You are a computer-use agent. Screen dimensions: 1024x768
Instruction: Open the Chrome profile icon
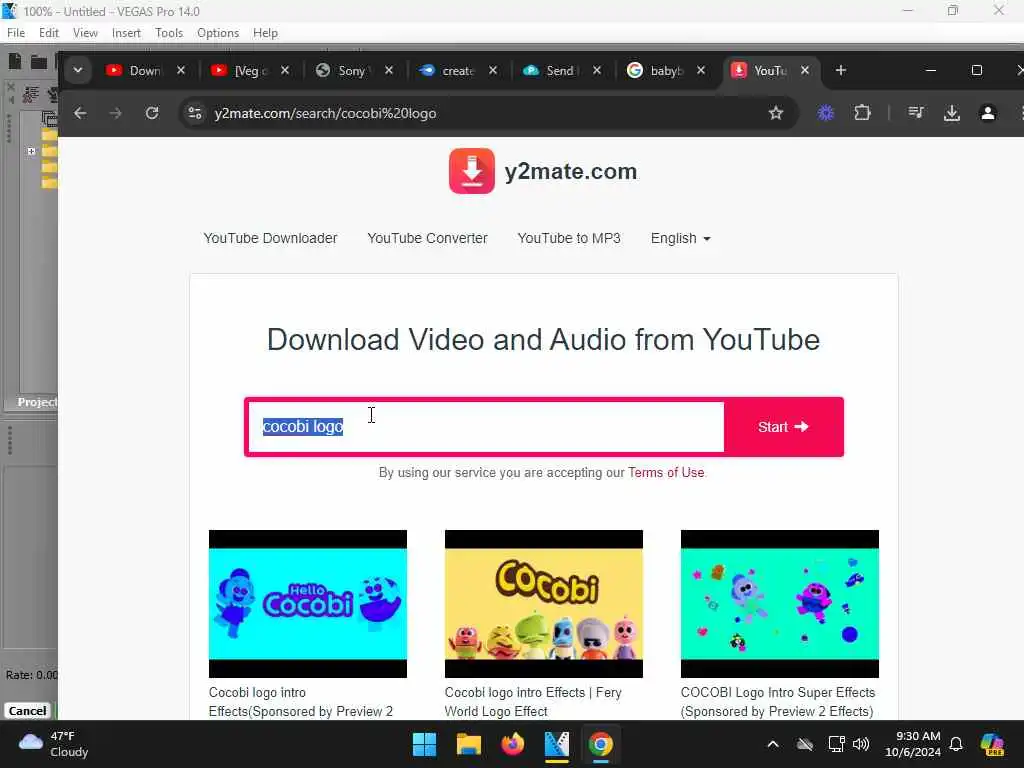[987, 113]
